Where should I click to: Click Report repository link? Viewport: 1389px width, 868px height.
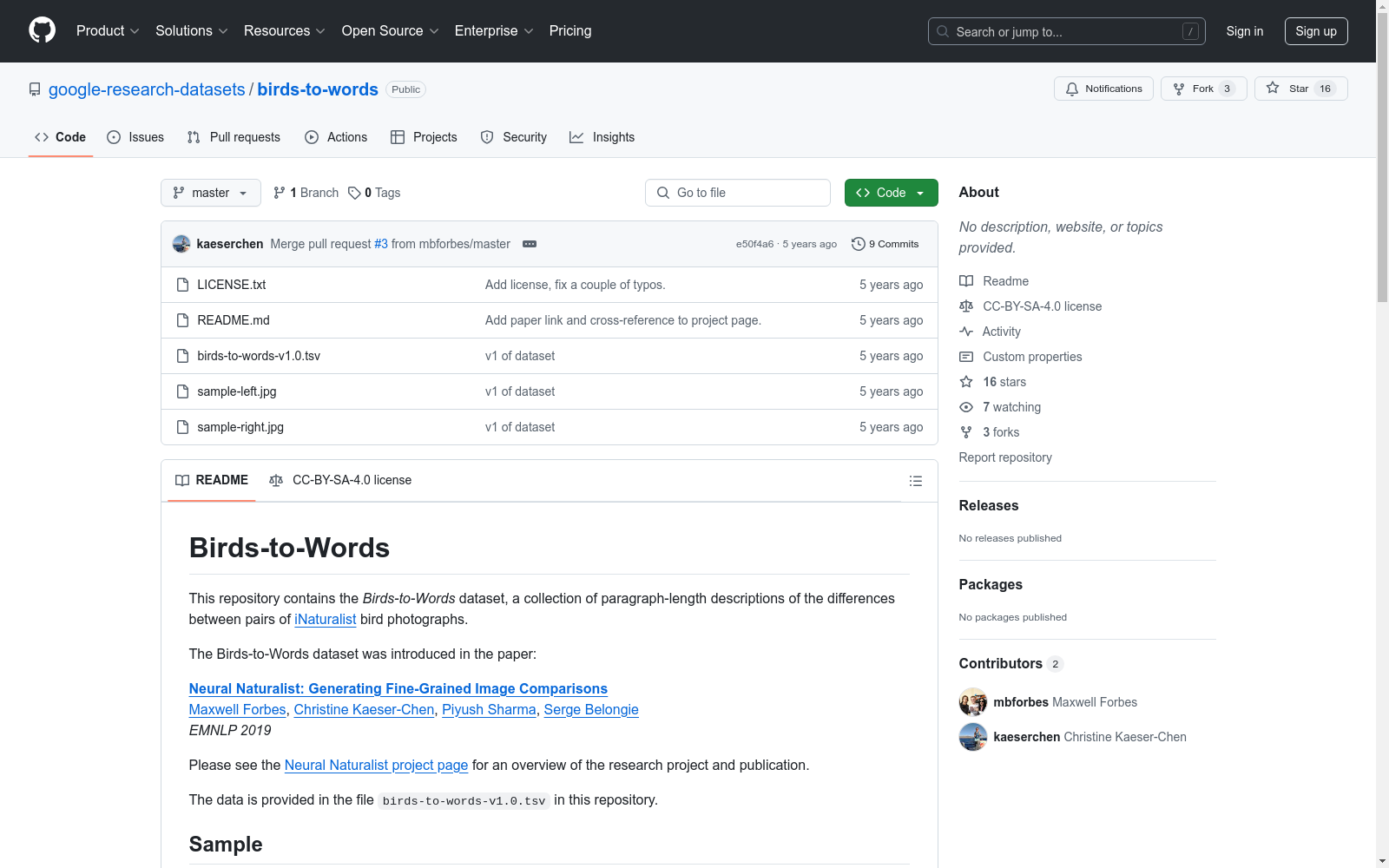(1005, 457)
